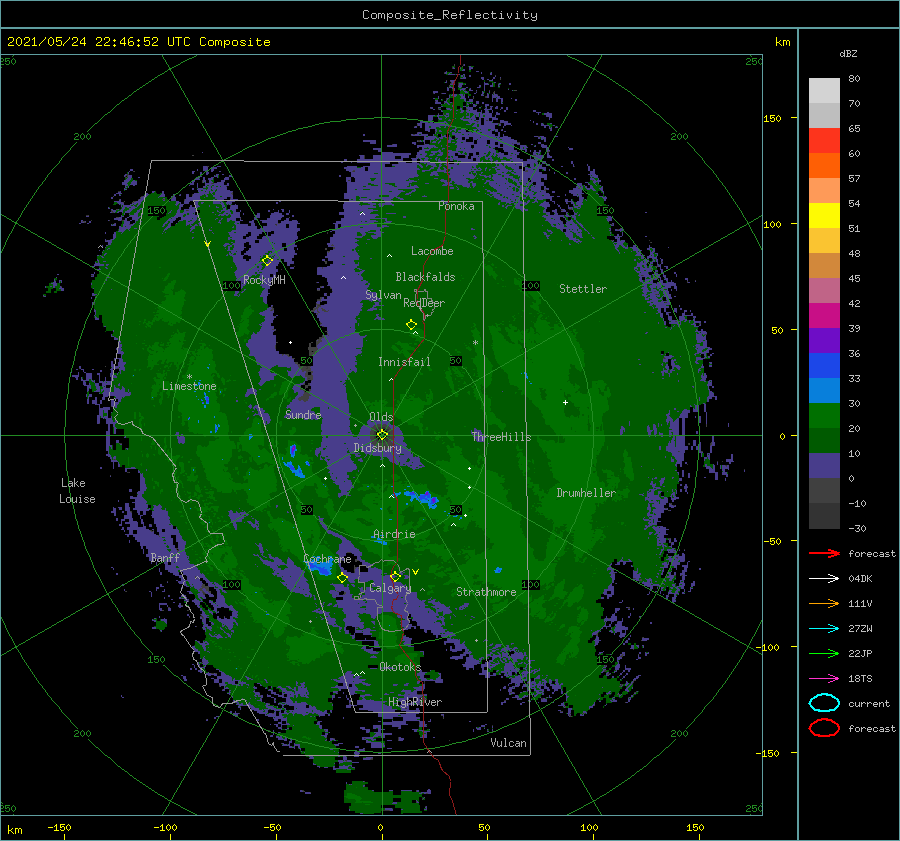This screenshot has height=841, width=900.
Task: Click the Calgary city label
Action: pyautogui.click(x=390, y=588)
